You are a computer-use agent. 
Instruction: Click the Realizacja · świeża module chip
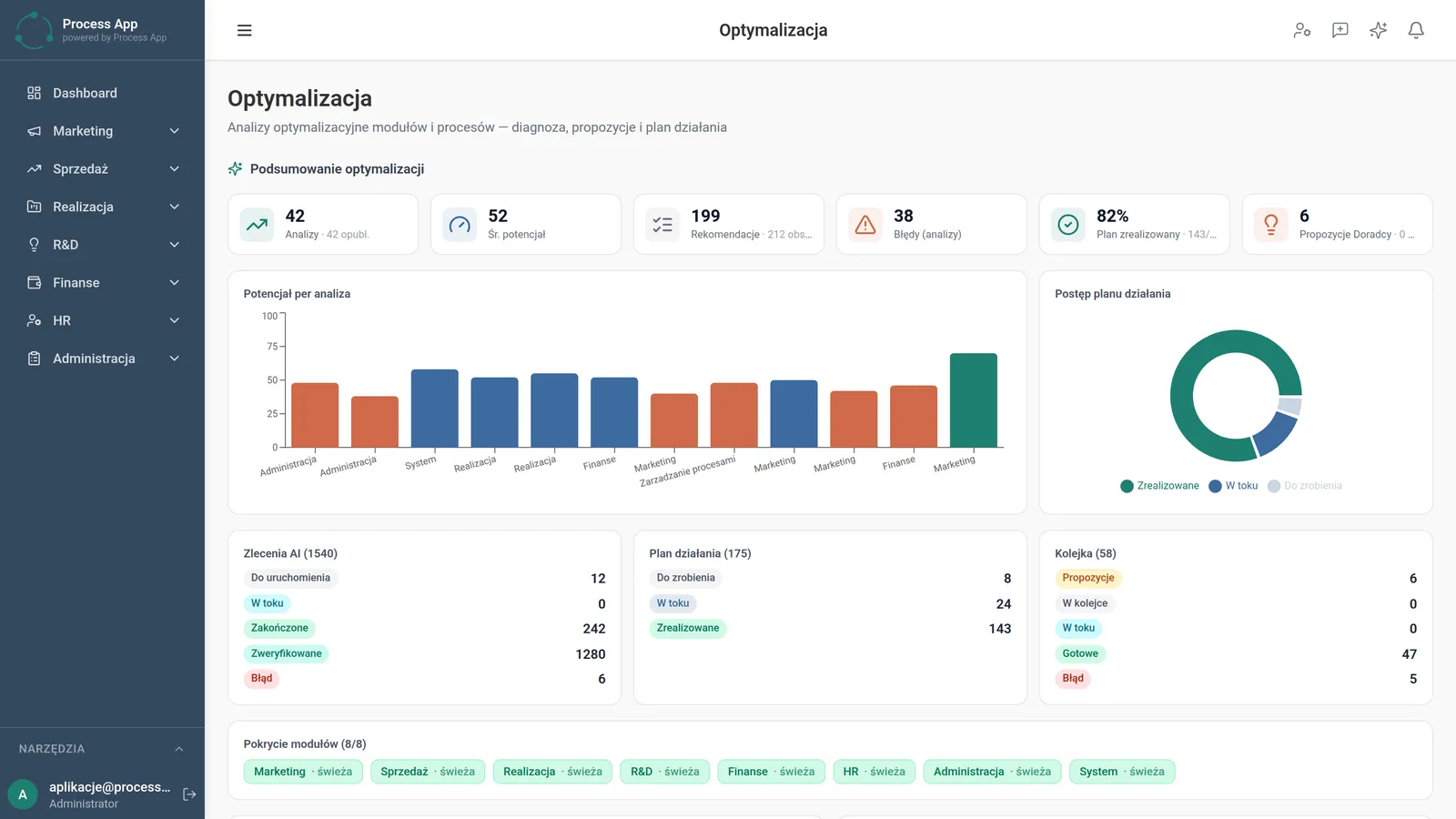[552, 772]
